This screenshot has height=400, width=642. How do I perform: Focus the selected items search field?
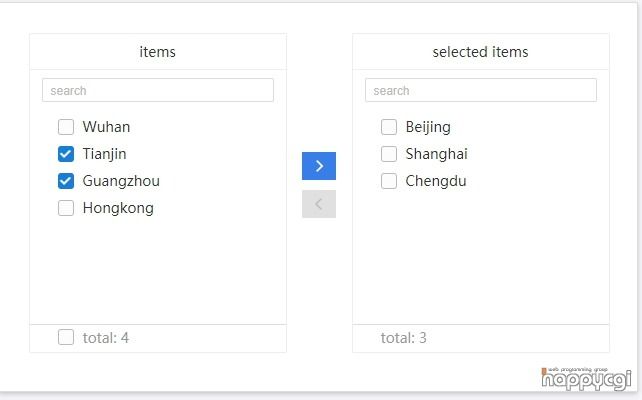click(481, 90)
